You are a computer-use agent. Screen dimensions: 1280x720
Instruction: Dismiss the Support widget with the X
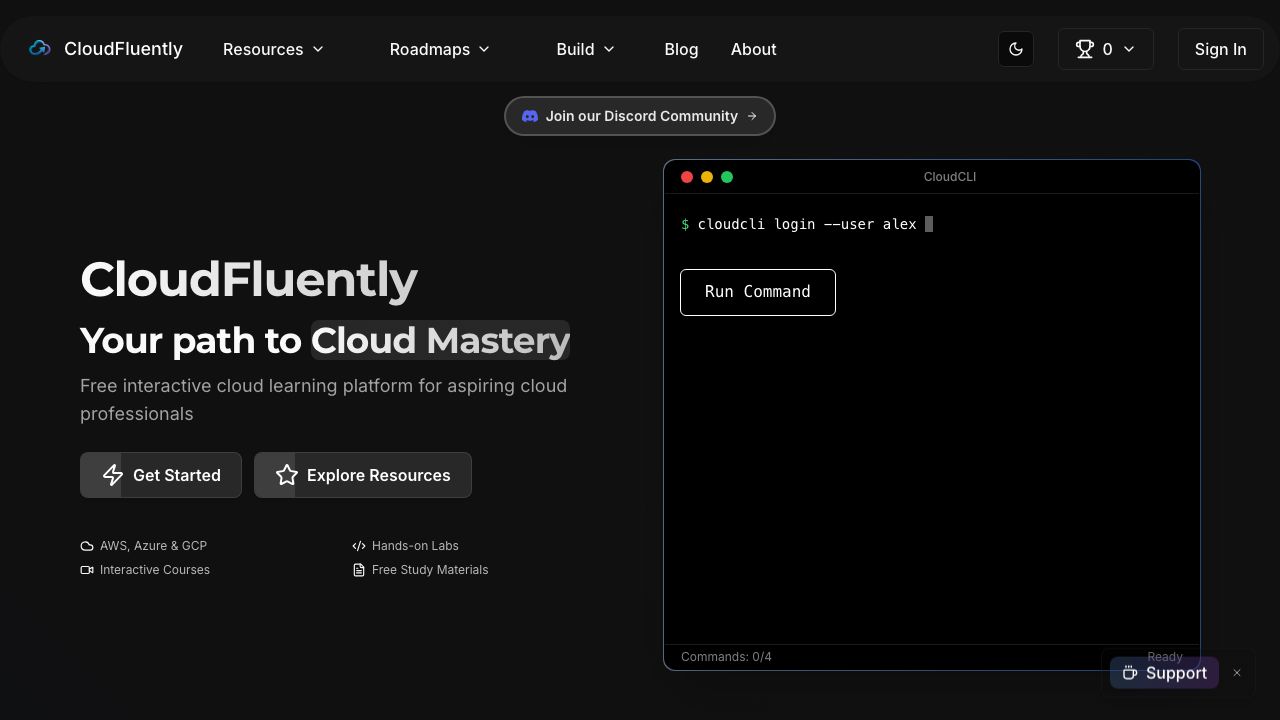1237,673
